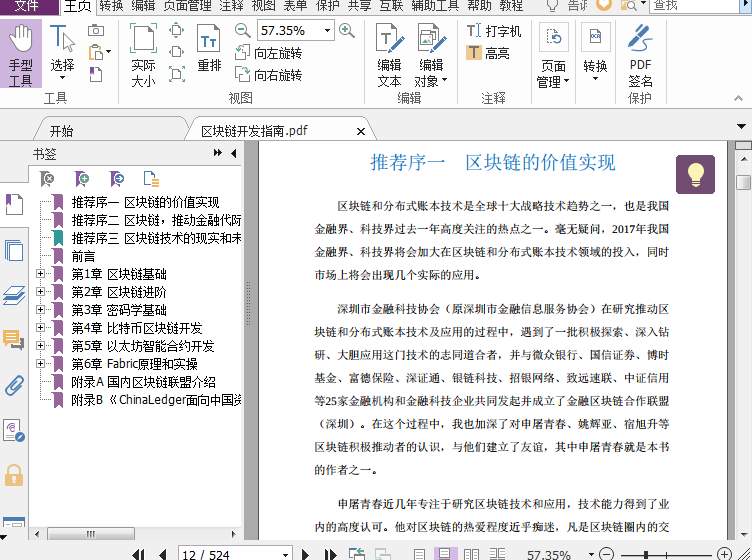The image size is (752, 560).
Task: Collapse the ribbon with the chevron
Action: (x=738, y=98)
